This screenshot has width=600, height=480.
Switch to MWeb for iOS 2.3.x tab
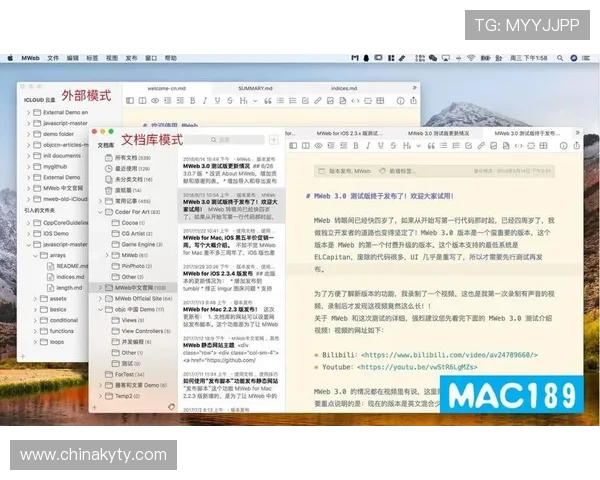point(349,133)
